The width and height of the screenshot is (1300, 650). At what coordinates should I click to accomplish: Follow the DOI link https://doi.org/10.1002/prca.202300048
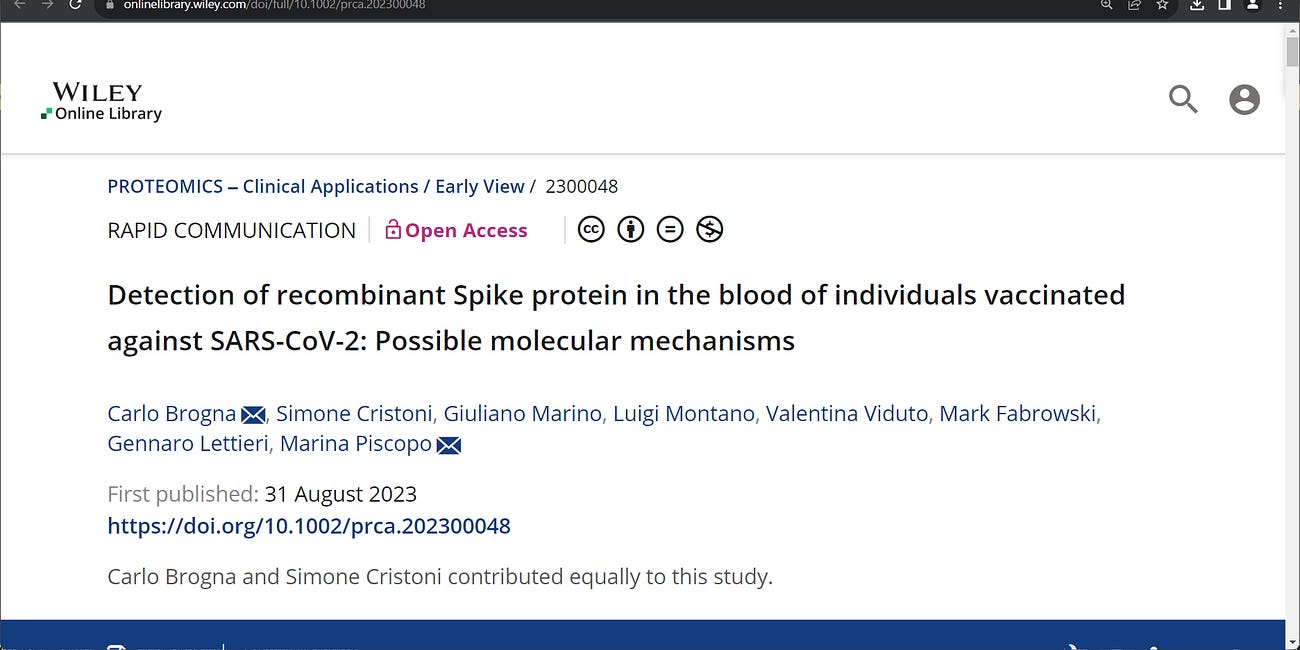point(308,525)
